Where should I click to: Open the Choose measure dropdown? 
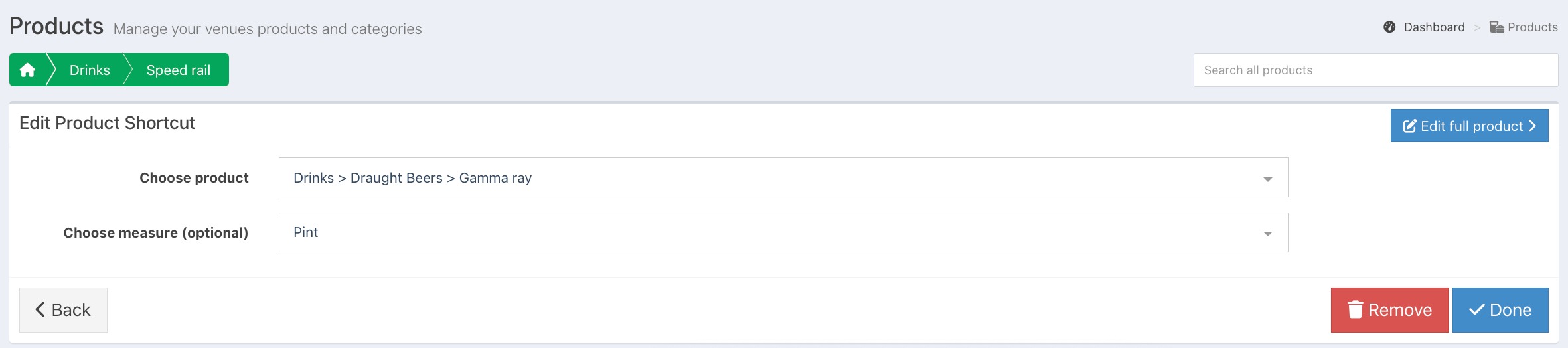tap(783, 232)
